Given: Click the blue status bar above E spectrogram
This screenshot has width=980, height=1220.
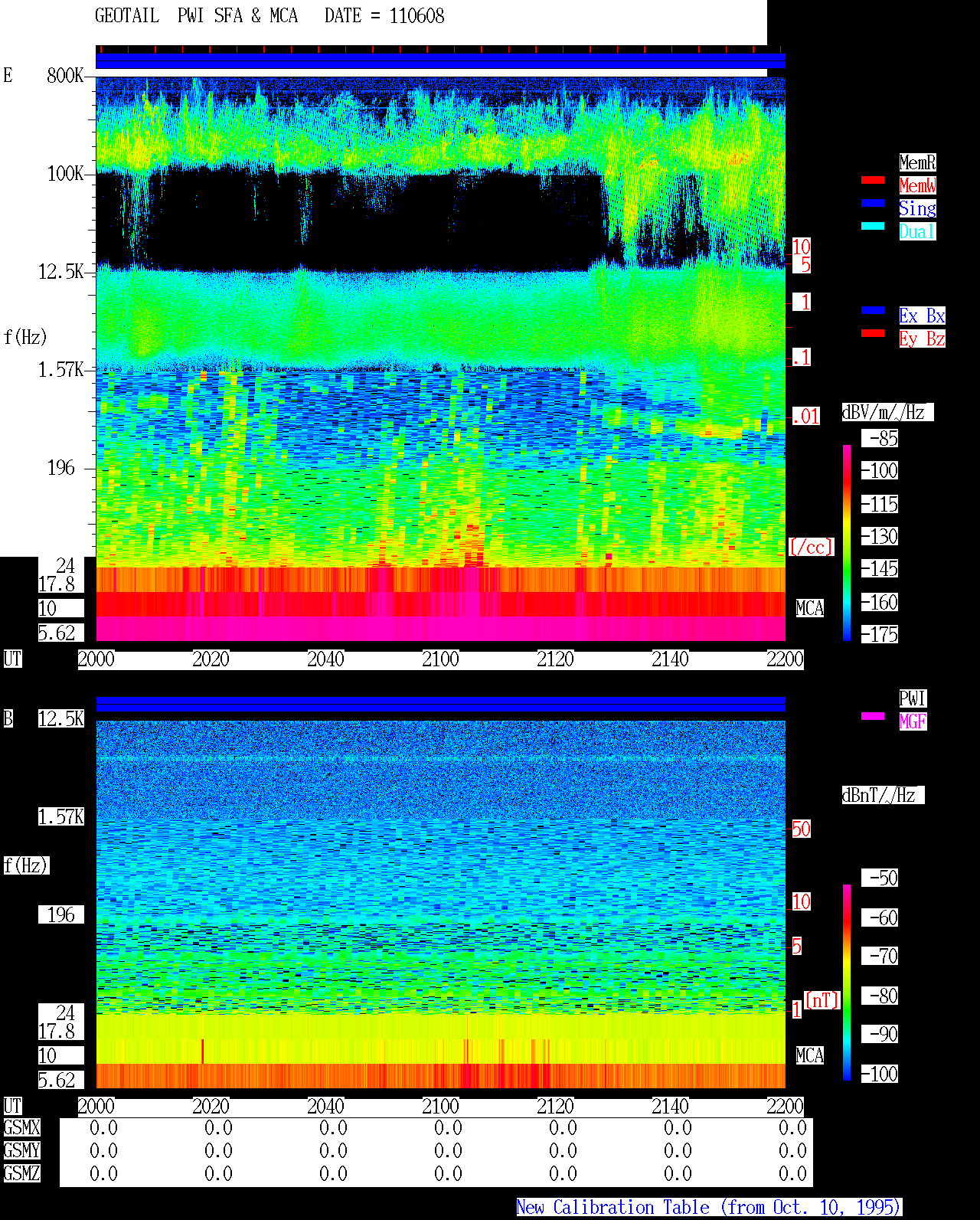Looking at the screenshot, I should [440, 61].
